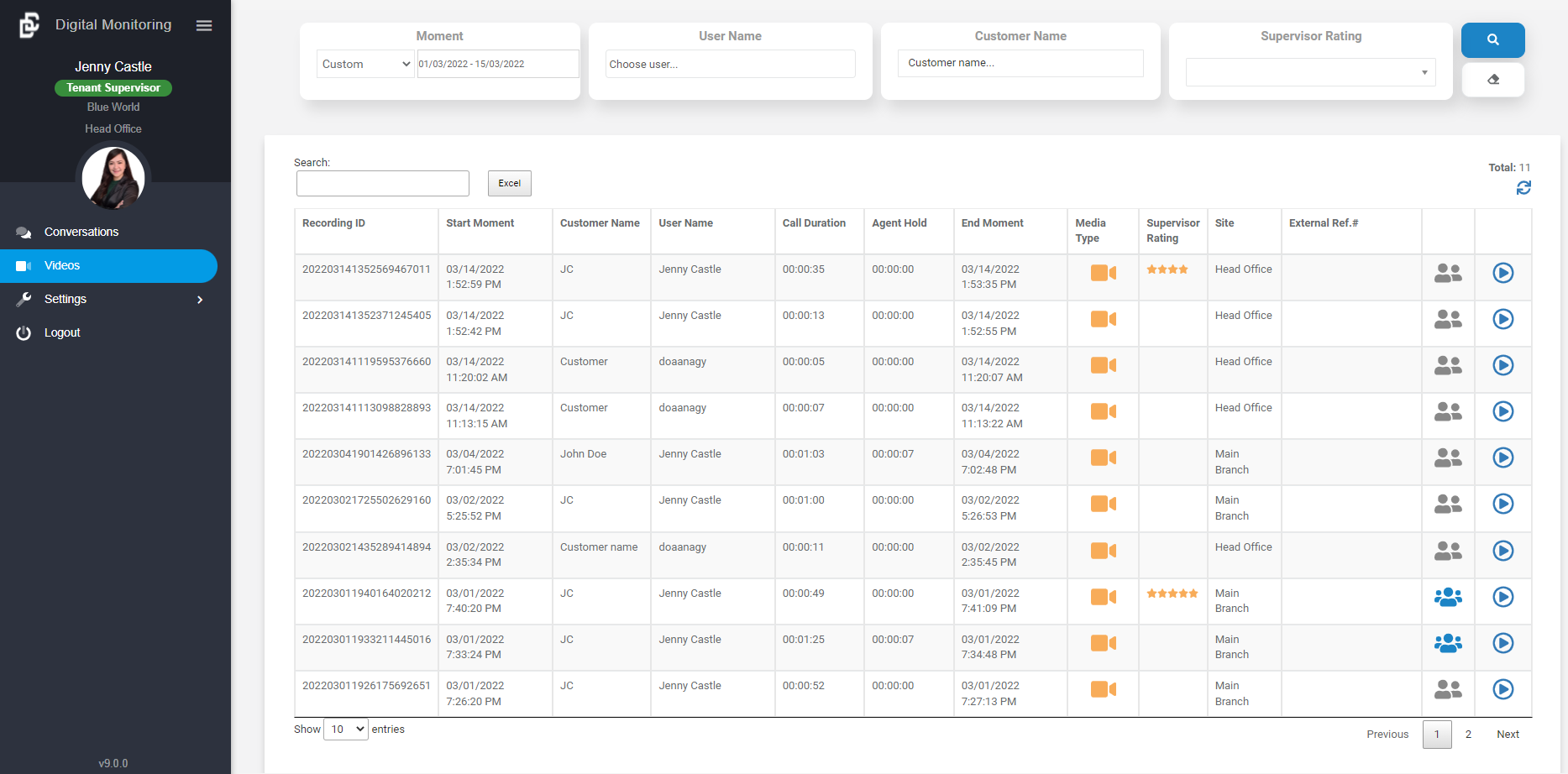Change the Show entries count dropdown
The image size is (1568, 774).
pyautogui.click(x=346, y=730)
